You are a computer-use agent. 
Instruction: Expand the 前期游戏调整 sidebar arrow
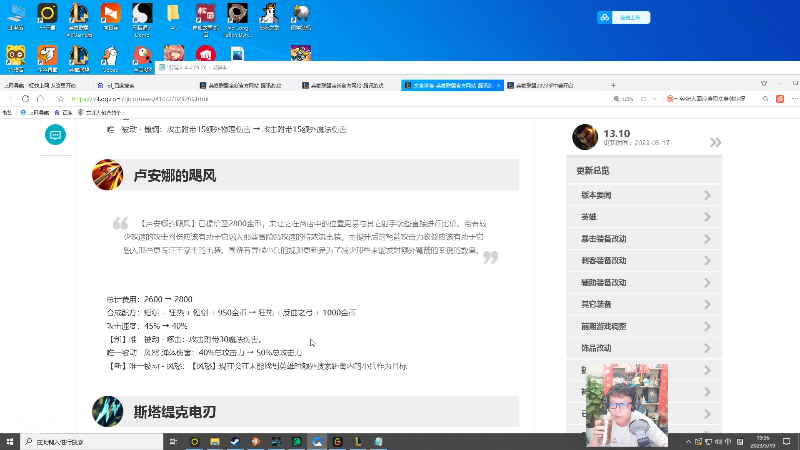point(707,326)
